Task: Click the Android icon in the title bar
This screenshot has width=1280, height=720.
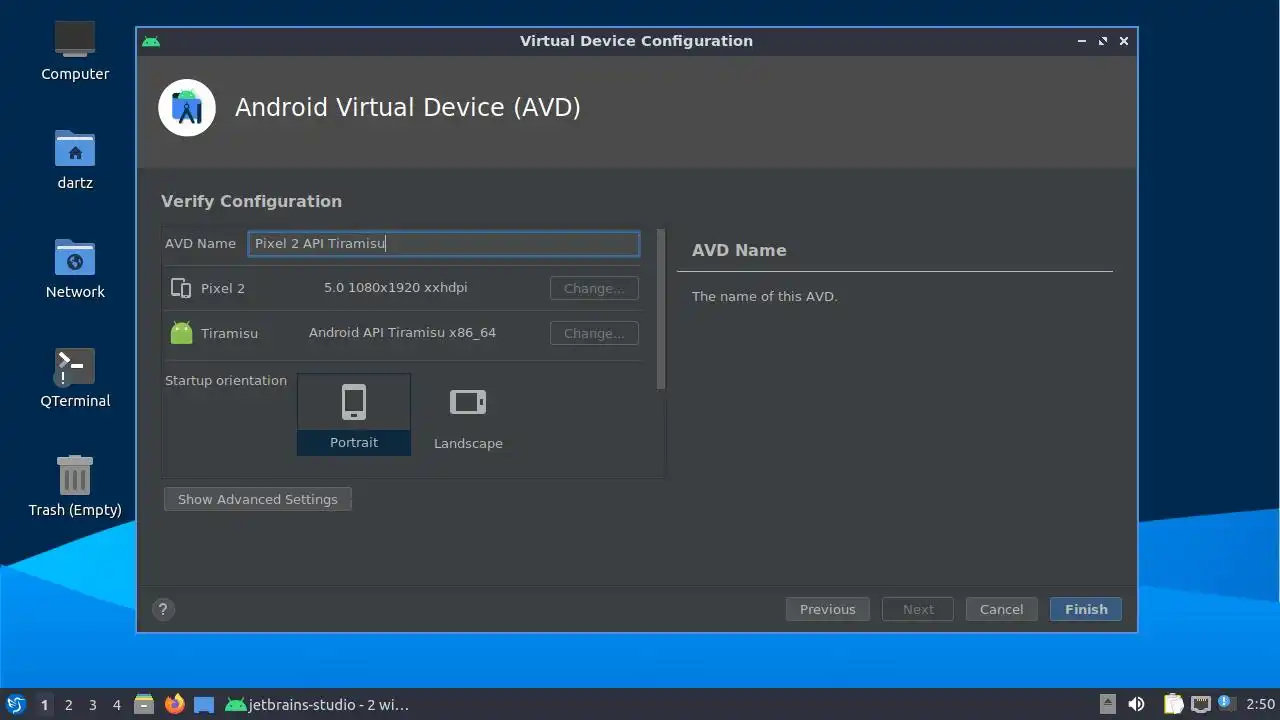Action: [x=151, y=41]
